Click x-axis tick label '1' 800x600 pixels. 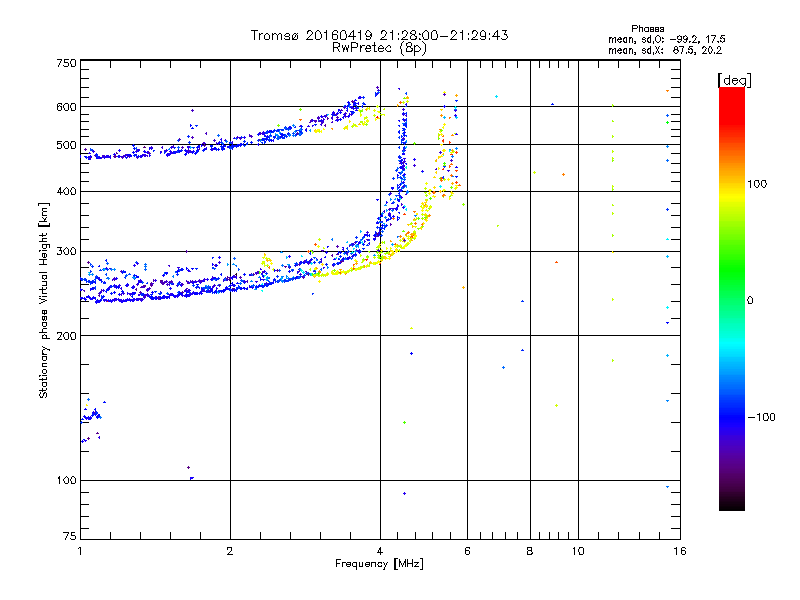coord(80,551)
